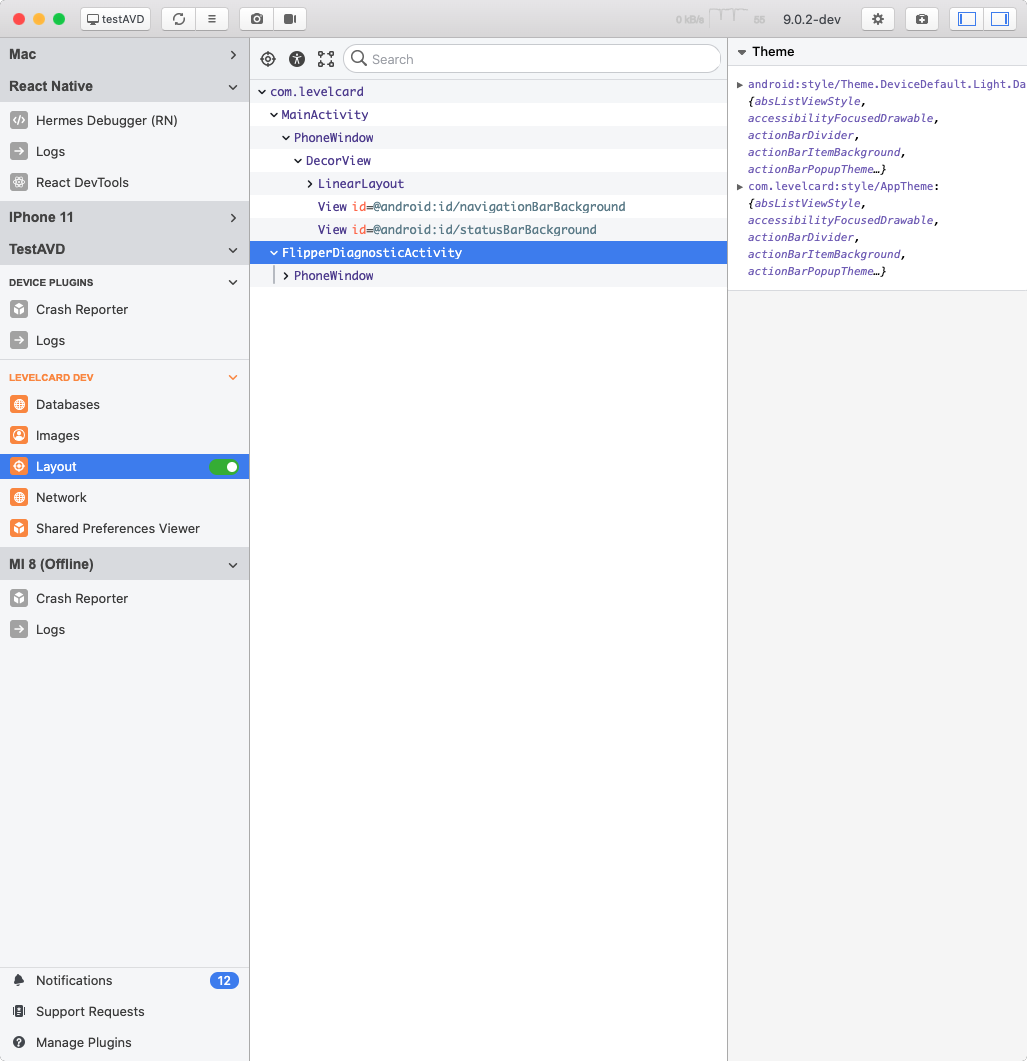1027x1061 pixels.
Task: Open the doctor troubleshooting first-aid icon
Action: pyautogui.click(x=922, y=19)
